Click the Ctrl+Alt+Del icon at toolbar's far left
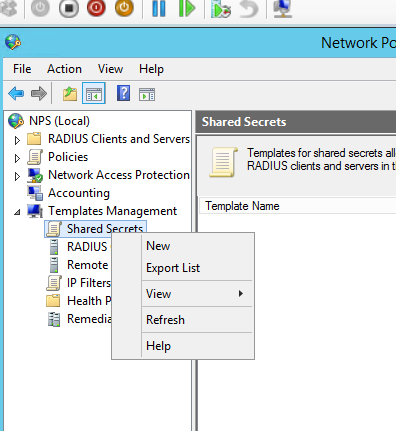Screen dimensions: 396x431 [x=8, y=8]
